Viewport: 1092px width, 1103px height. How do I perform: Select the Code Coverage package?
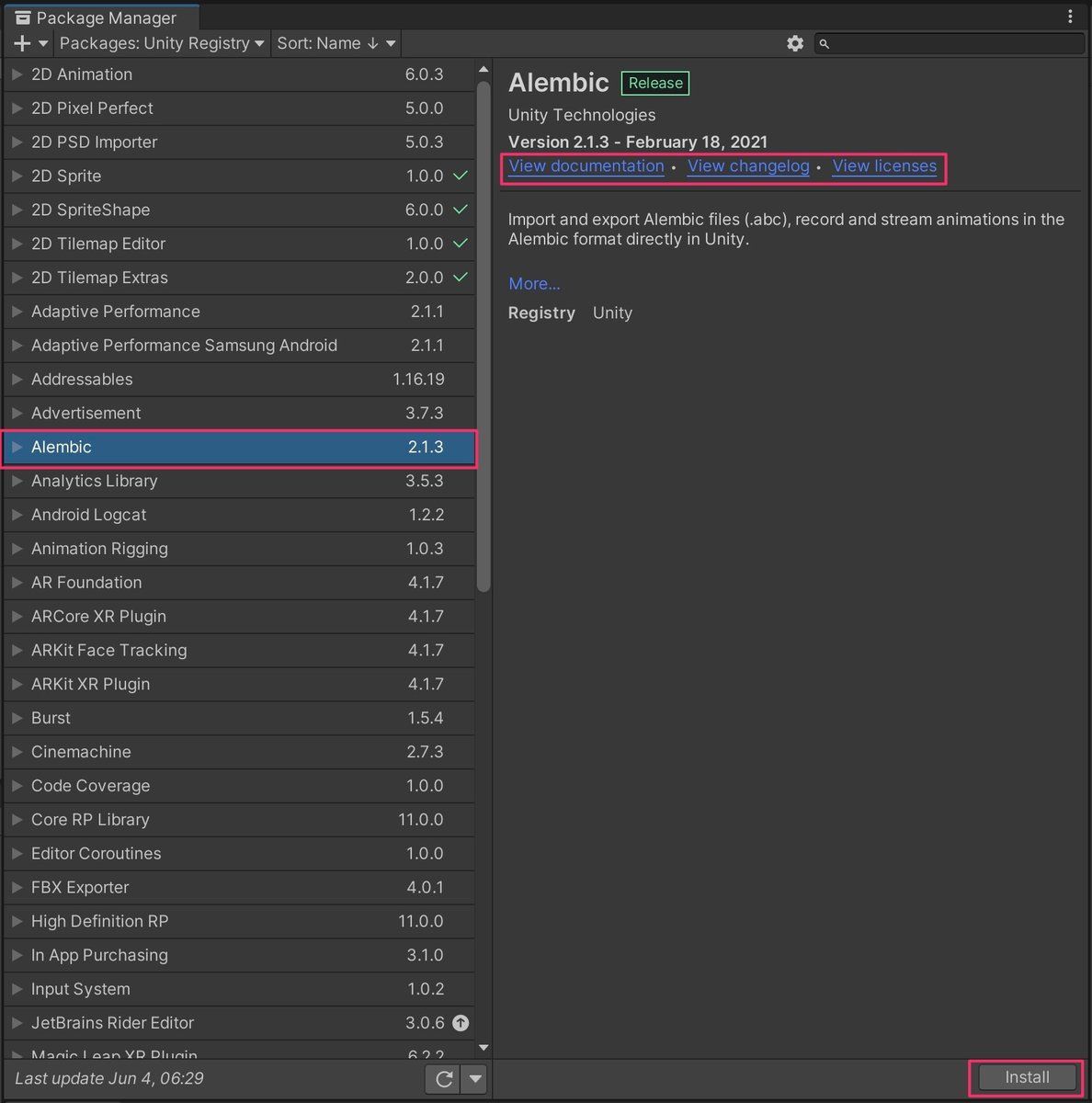point(239,786)
